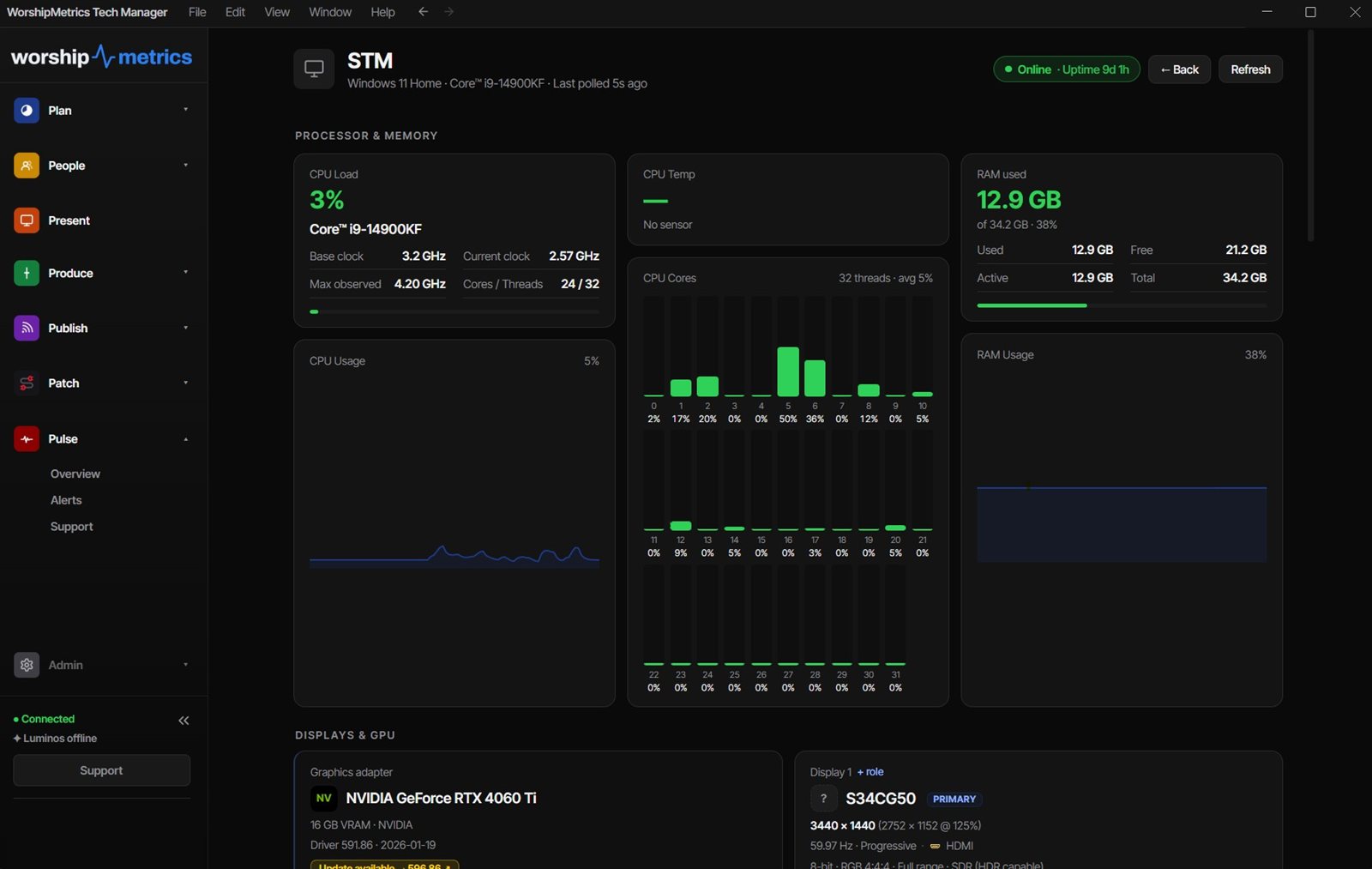
Task: Open the Help menu
Action: 382,12
